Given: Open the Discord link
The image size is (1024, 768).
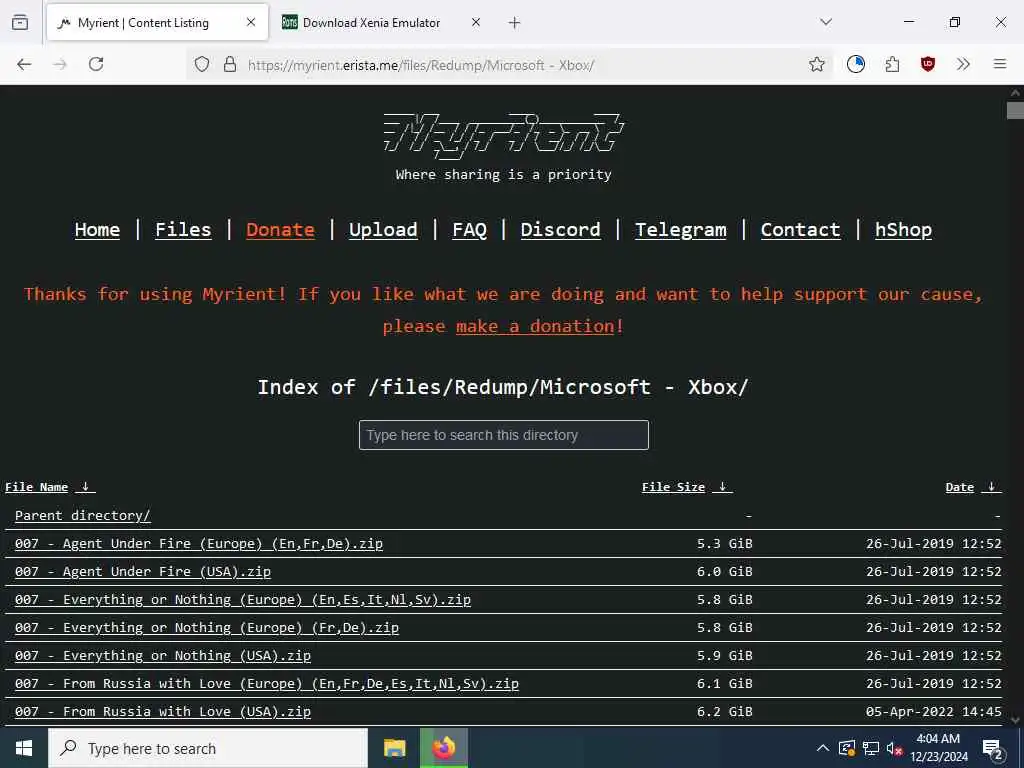Looking at the screenshot, I should click(x=560, y=230).
